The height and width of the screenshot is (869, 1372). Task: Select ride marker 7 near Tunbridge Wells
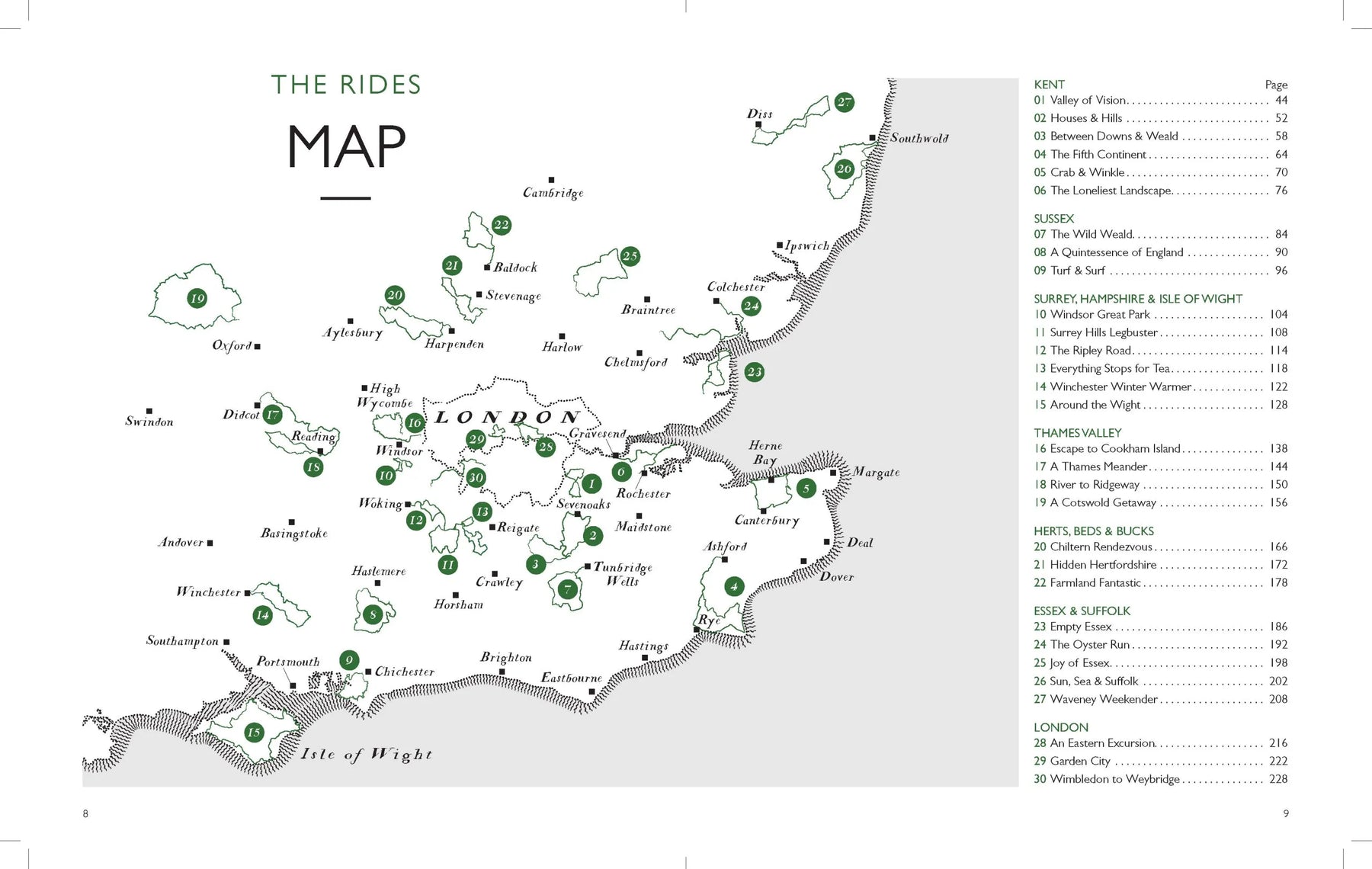click(x=566, y=588)
